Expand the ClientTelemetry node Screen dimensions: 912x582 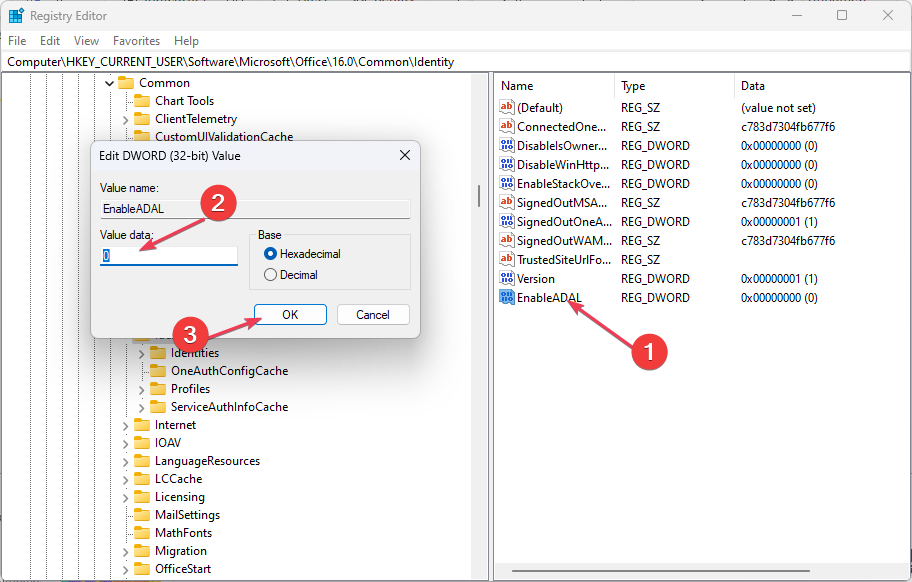click(126, 120)
